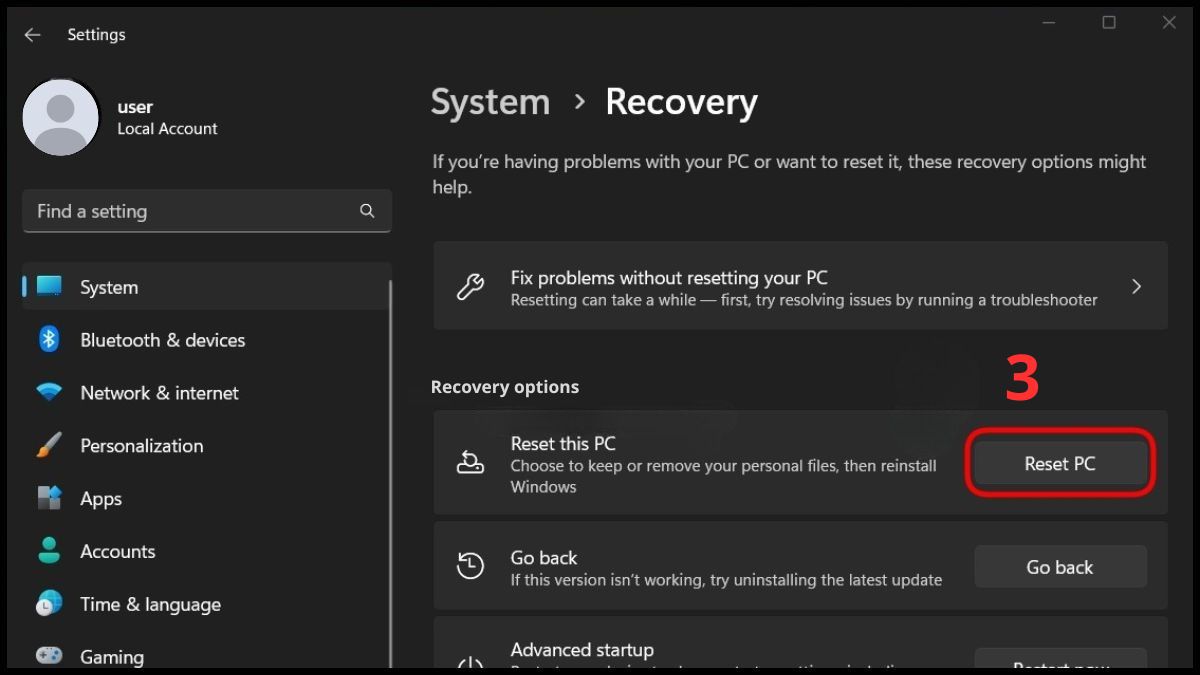Viewport: 1200px width, 675px height.
Task: Click the search magnifier in Find a setting
Action: (367, 211)
